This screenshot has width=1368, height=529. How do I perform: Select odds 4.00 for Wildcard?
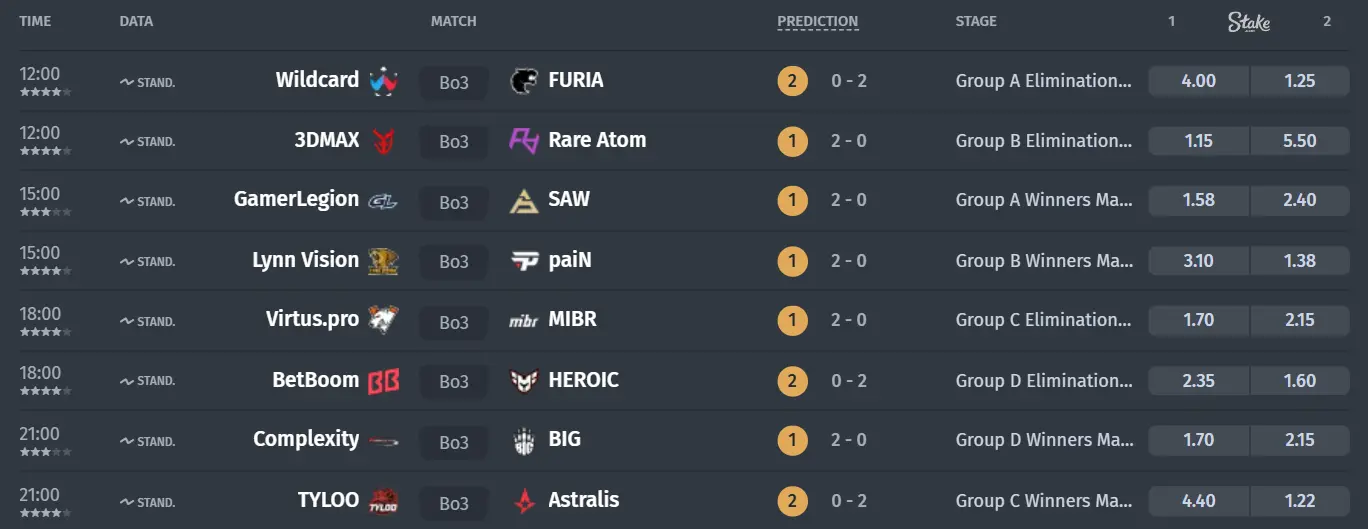pyautogui.click(x=1198, y=81)
